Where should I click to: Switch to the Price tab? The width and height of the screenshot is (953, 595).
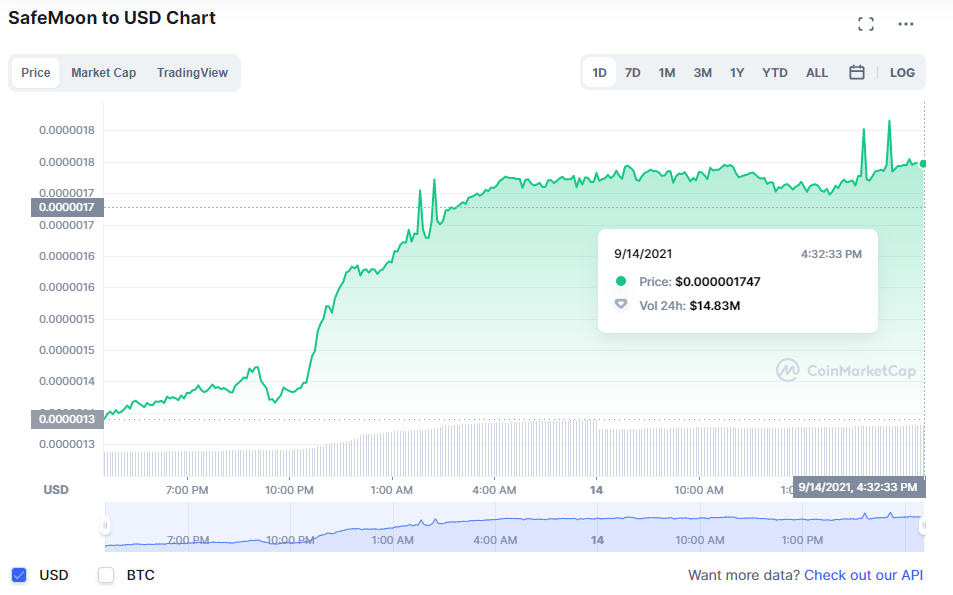pos(36,73)
